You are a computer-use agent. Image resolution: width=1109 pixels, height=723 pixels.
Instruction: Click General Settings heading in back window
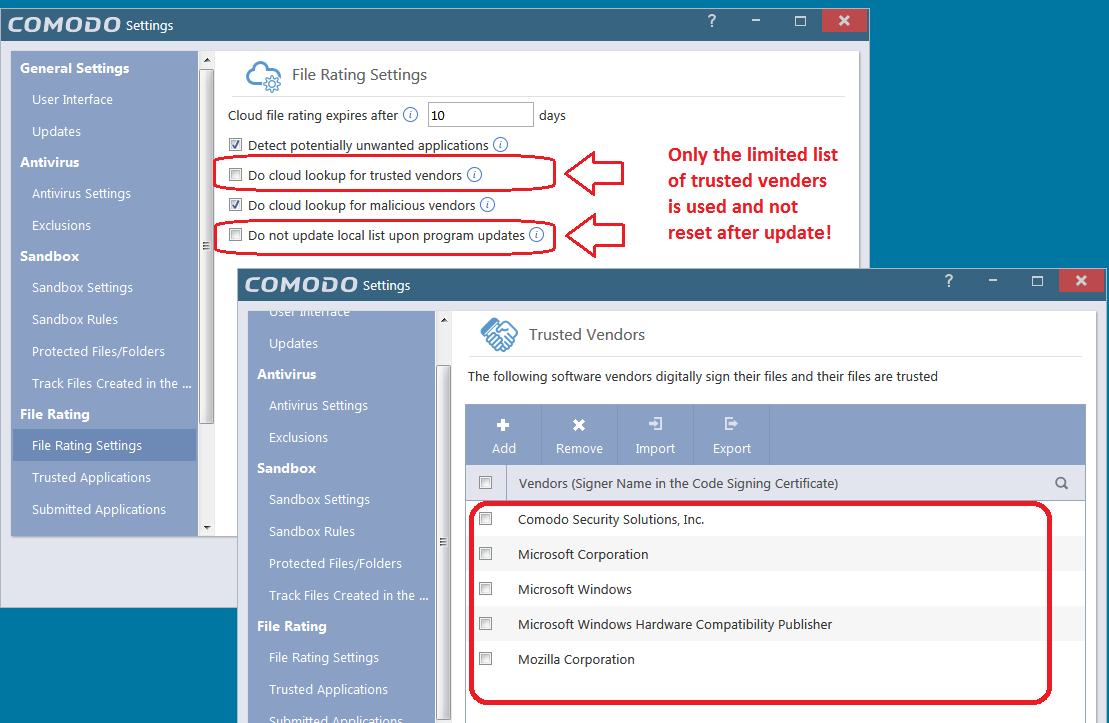click(74, 69)
